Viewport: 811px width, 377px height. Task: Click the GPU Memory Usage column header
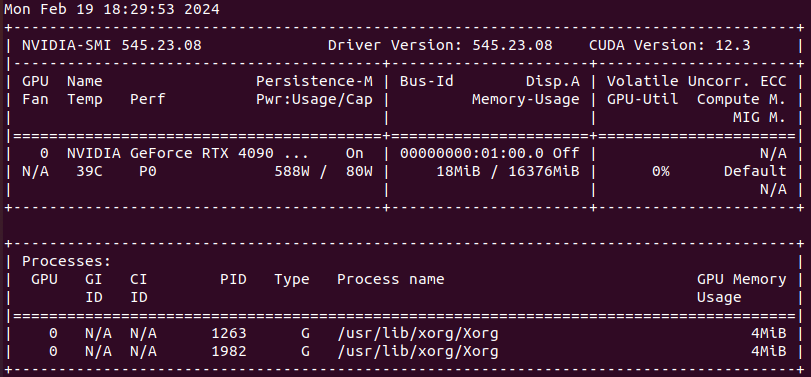coord(742,289)
